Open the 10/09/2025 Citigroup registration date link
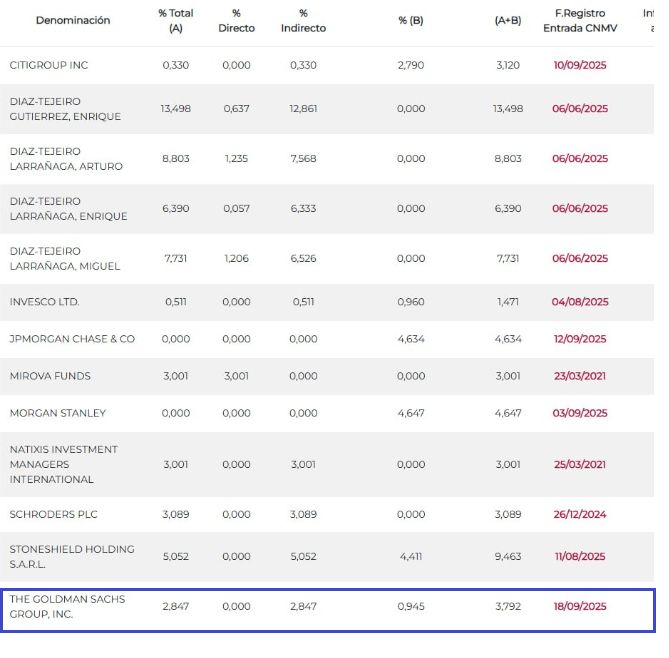This screenshot has width=669, height=658. (x=579, y=65)
